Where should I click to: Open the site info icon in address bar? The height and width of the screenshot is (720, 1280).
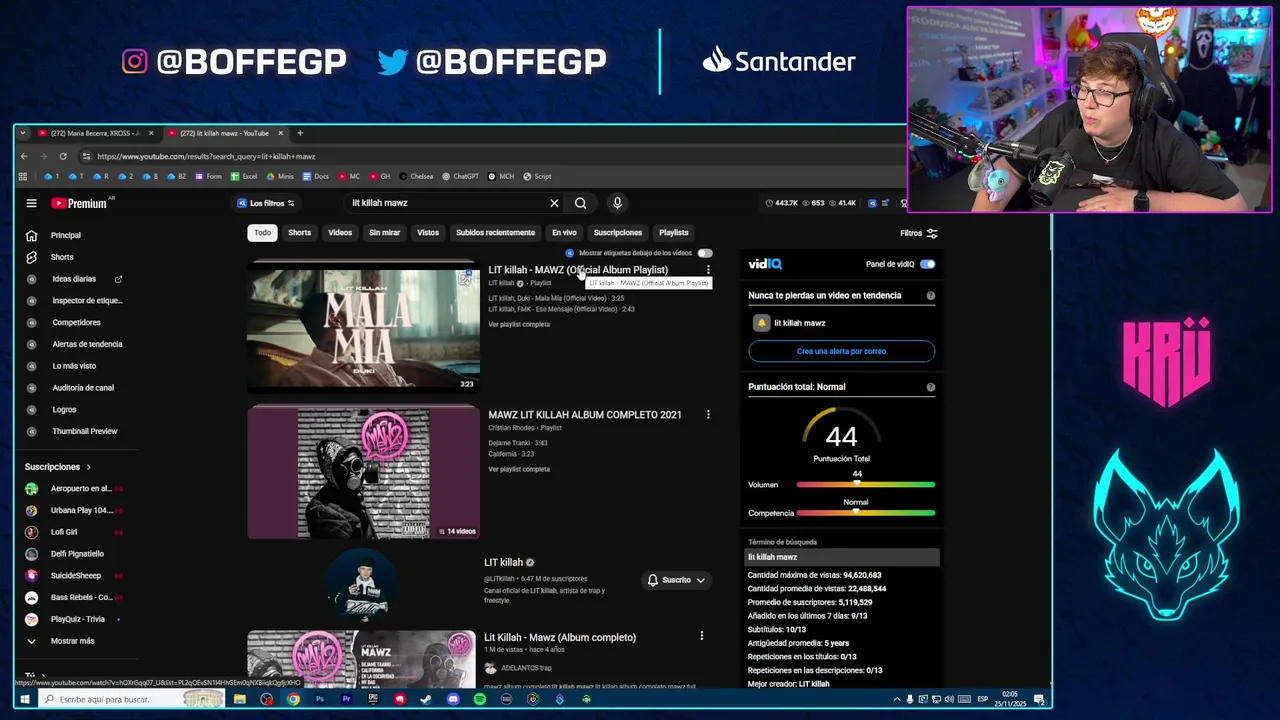[x=87, y=156]
